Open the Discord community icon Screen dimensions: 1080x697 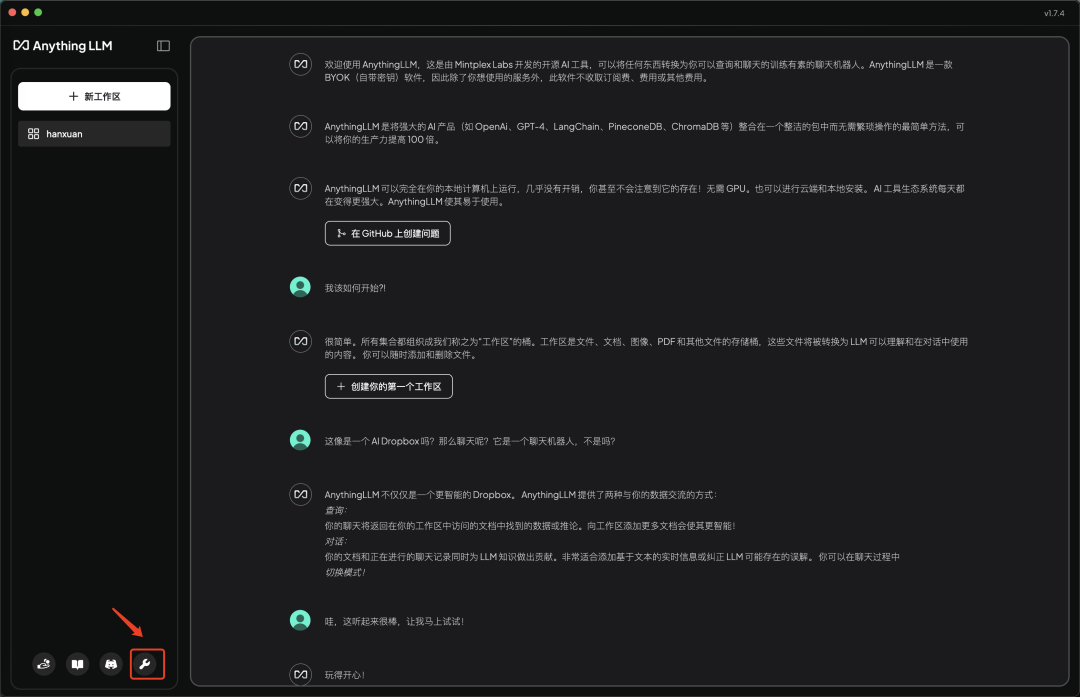click(x=111, y=664)
